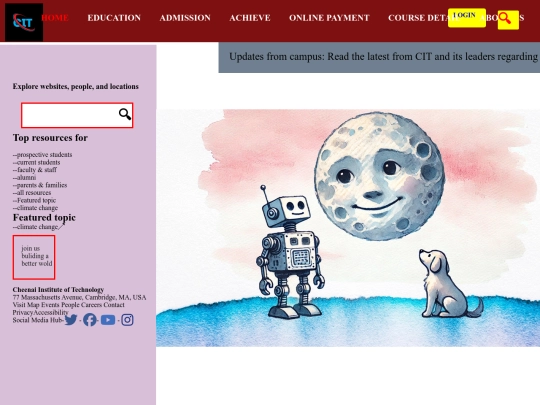Select the HOME menu item
This screenshot has height=405, width=540.
click(x=55, y=18)
